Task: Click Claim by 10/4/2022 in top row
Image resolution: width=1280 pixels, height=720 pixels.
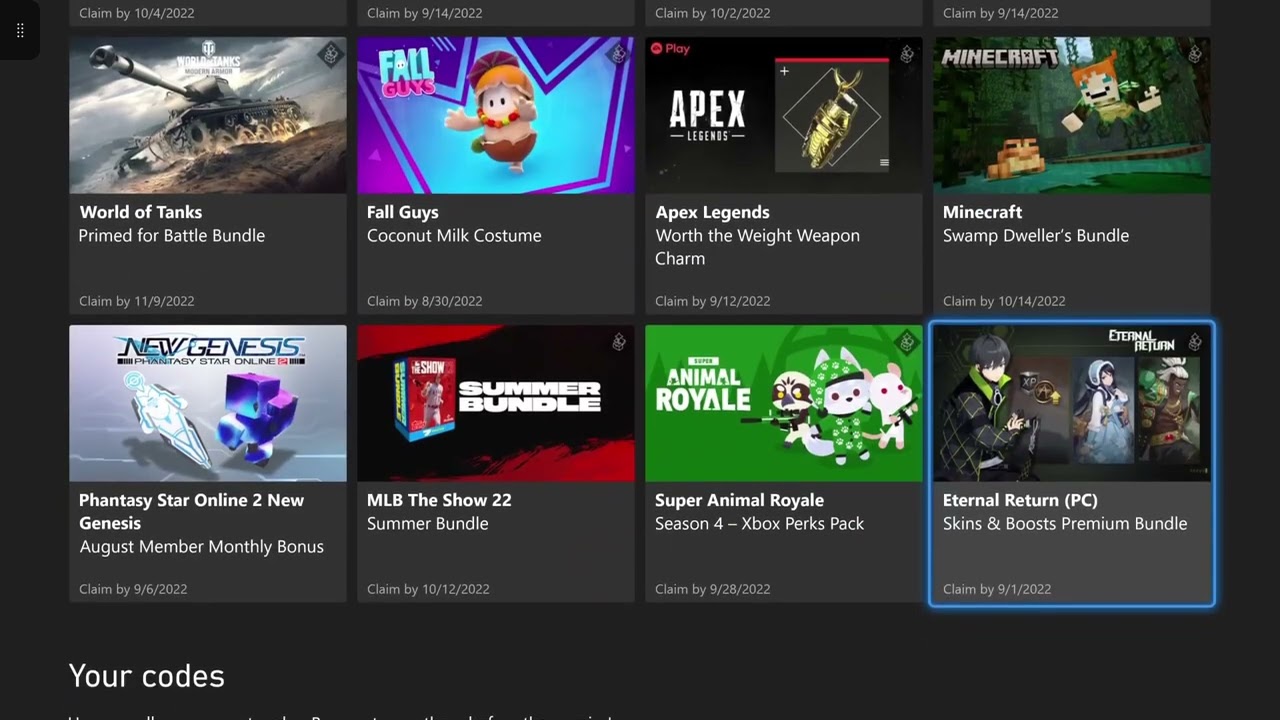Action: (137, 13)
